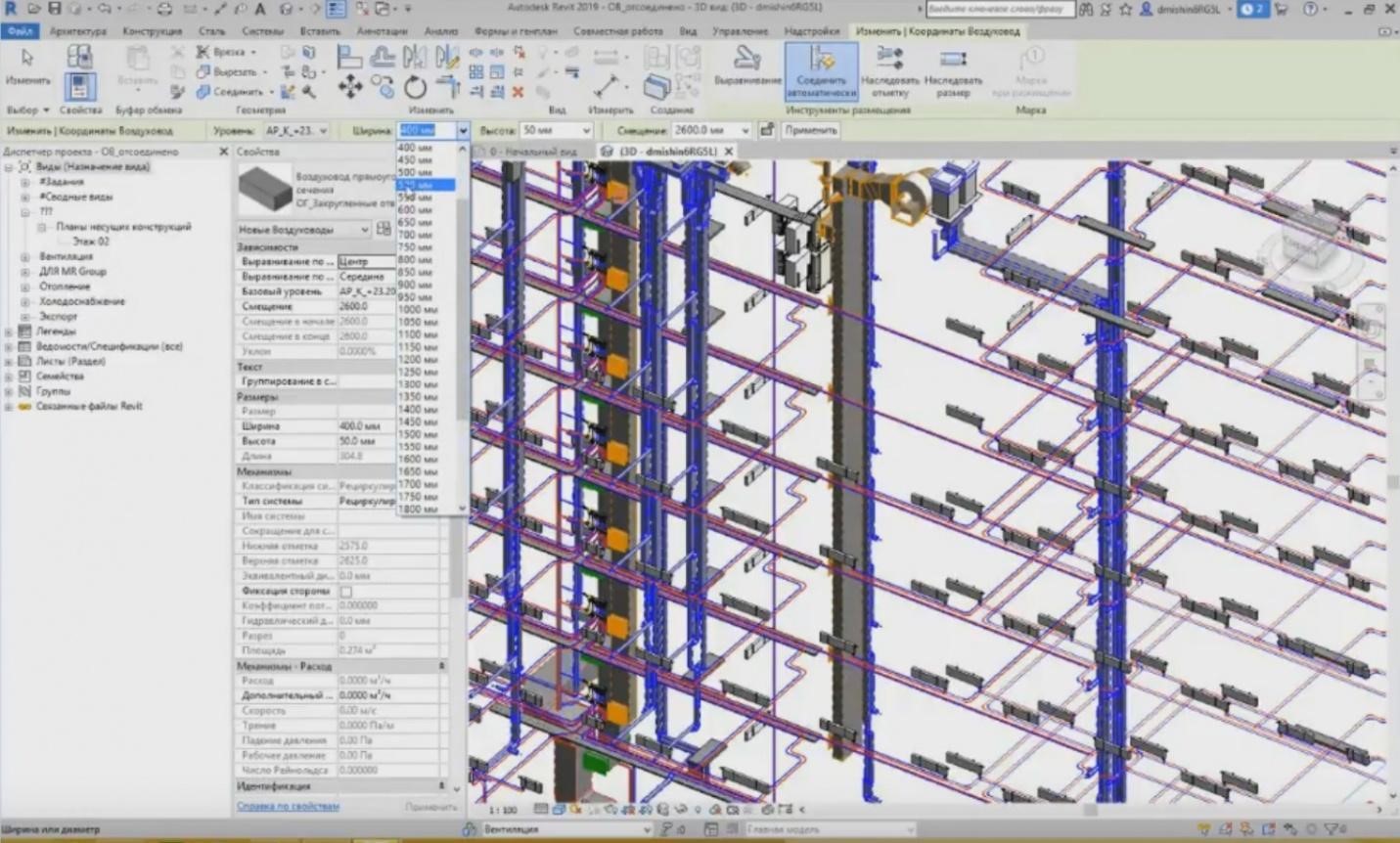Open the Свойства panel icon
The height and width of the screenshot is (843, 1400).
click(81, 85)
